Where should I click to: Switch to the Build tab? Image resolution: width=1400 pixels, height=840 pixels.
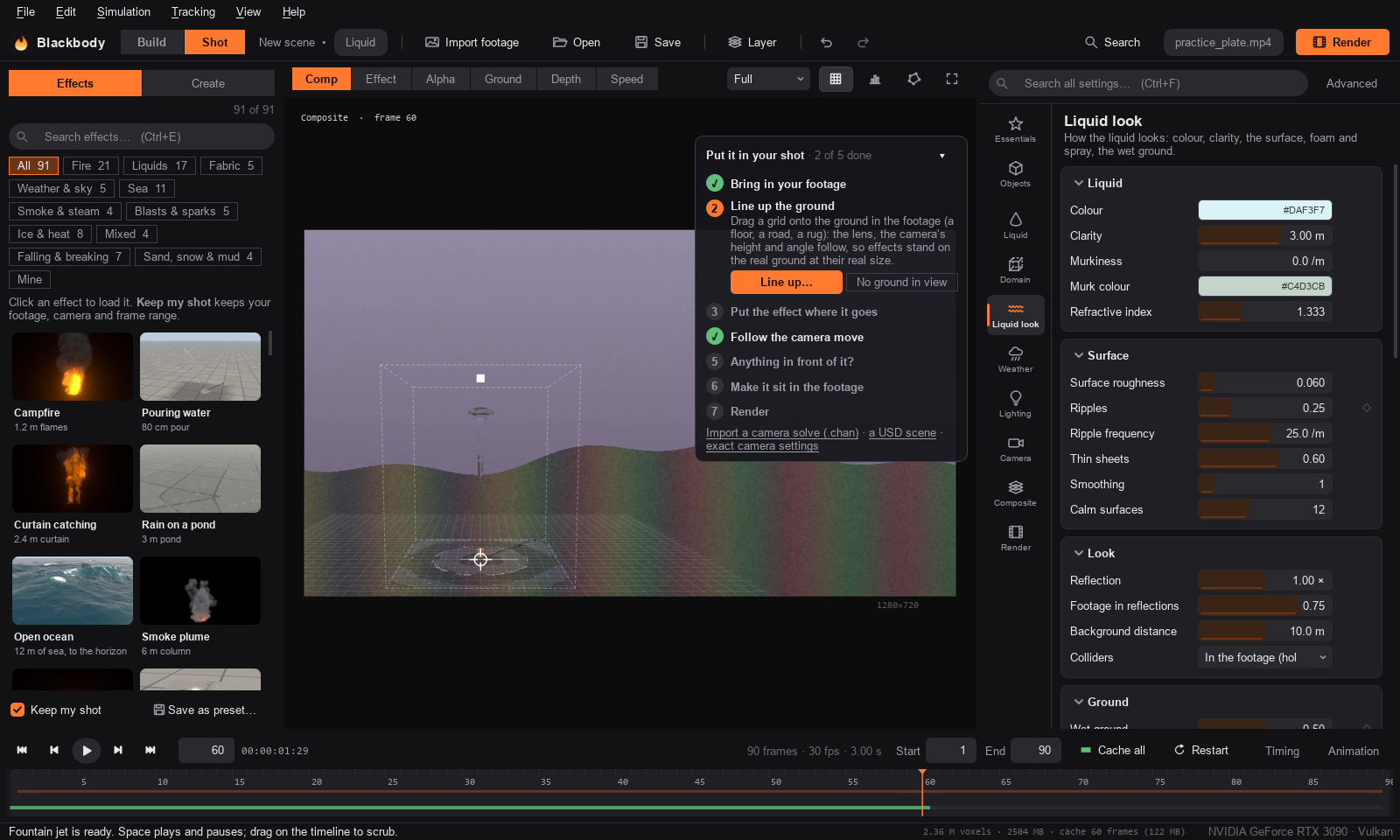(151, 42)
